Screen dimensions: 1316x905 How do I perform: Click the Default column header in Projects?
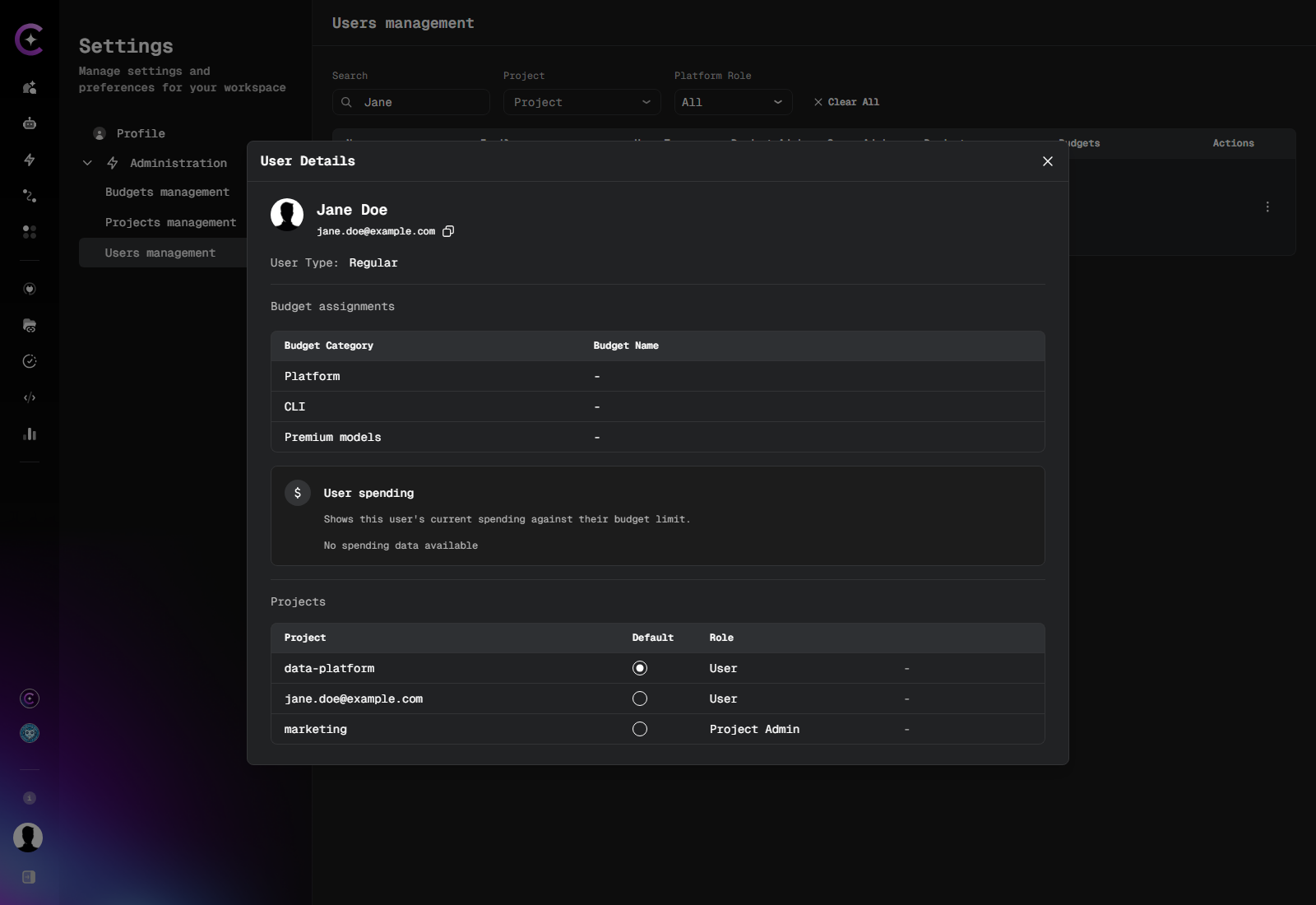(652, 638)
